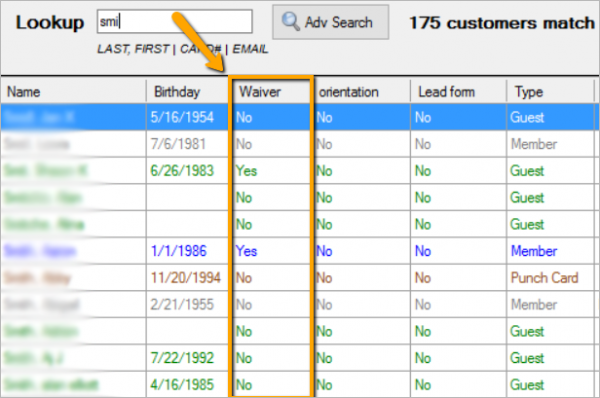Click Yes waiver in the 6/26/1983 row
The image size is (600, 398).
[x=246, y=171]
